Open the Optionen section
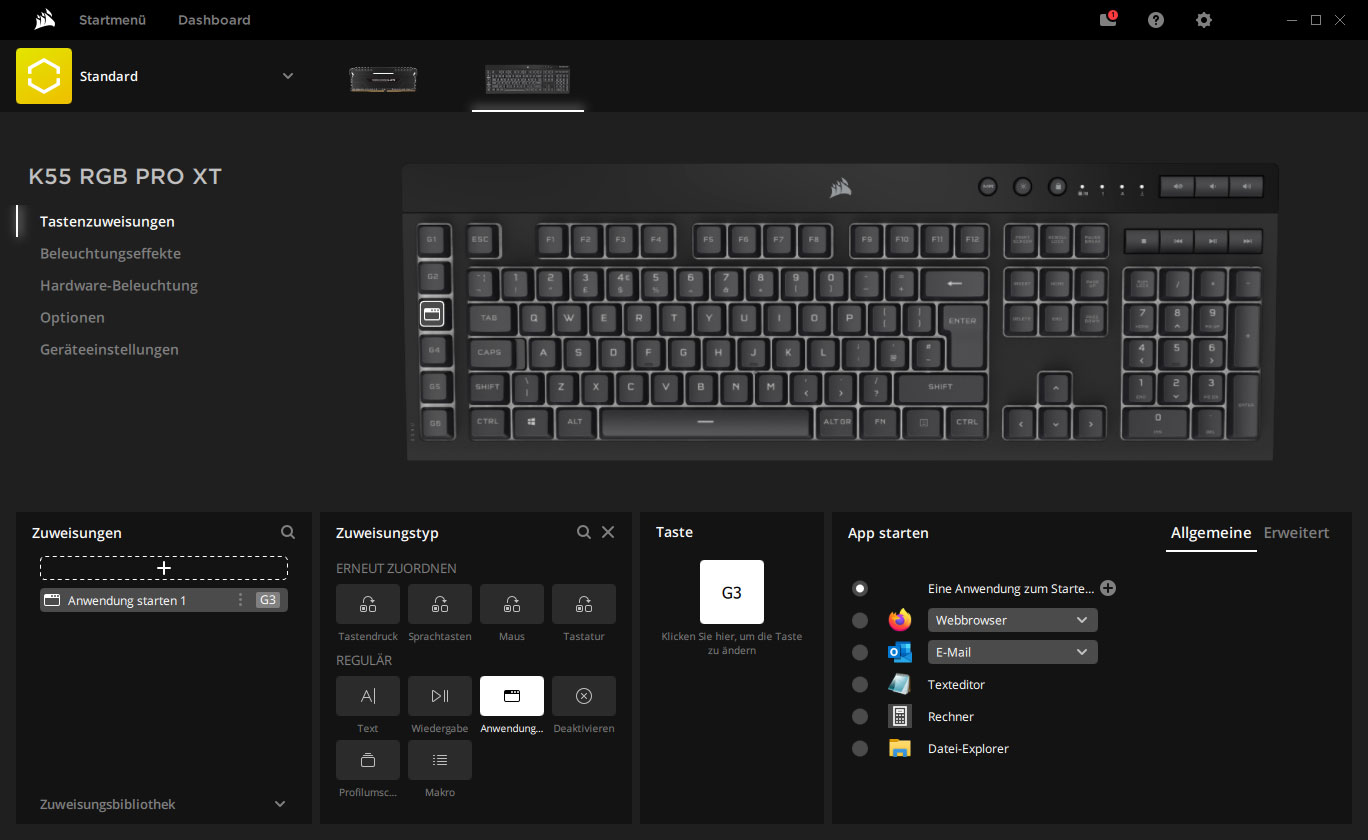 point(72,318)
